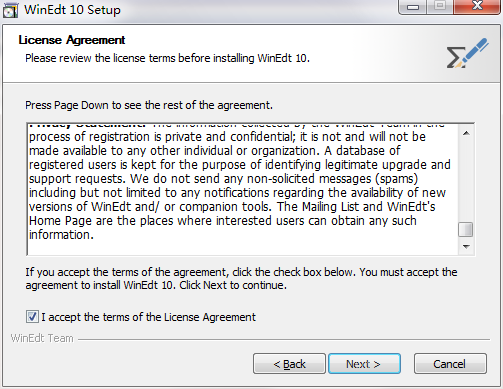Image resolution: width=503 pixels, height=389 pixels.
Task: Click the scrollbar track above the thumb
Action: (x=466, y=182)
